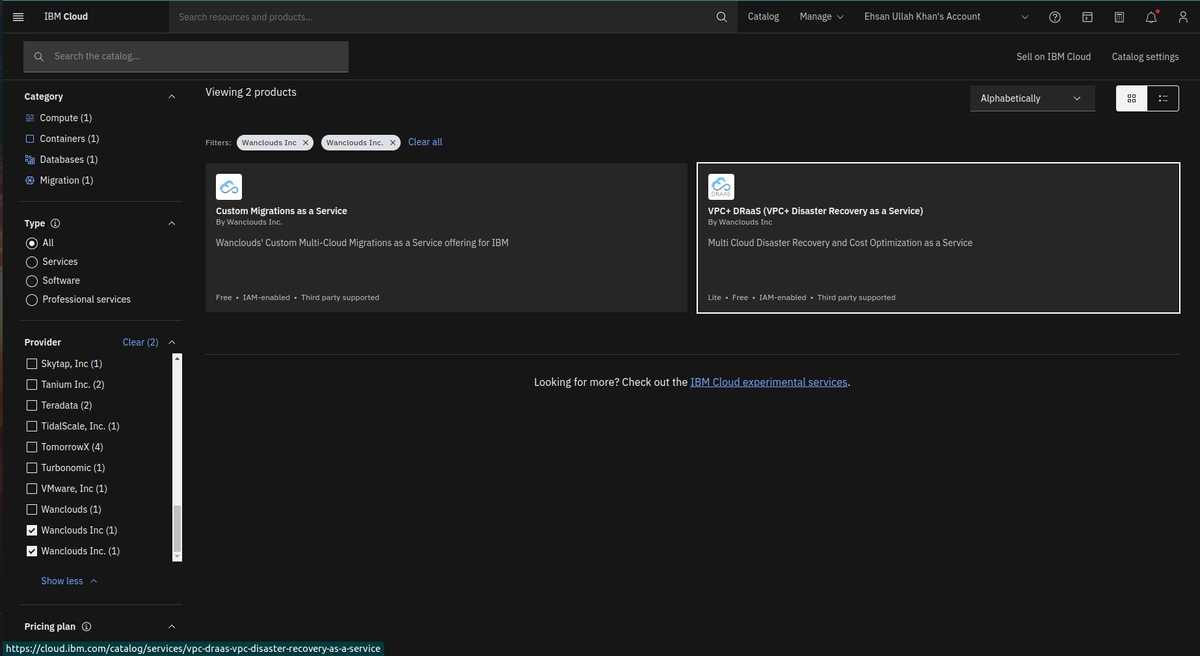This screenshot has height=656, width=1200.
Task: Open the VPC+ DRaaS product tile
Action: point(938,238)
